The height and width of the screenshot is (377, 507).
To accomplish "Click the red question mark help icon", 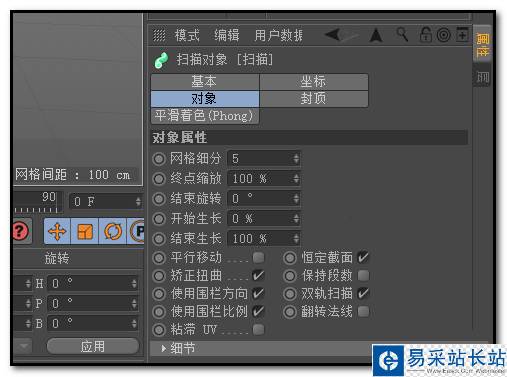I will [21, 231].
